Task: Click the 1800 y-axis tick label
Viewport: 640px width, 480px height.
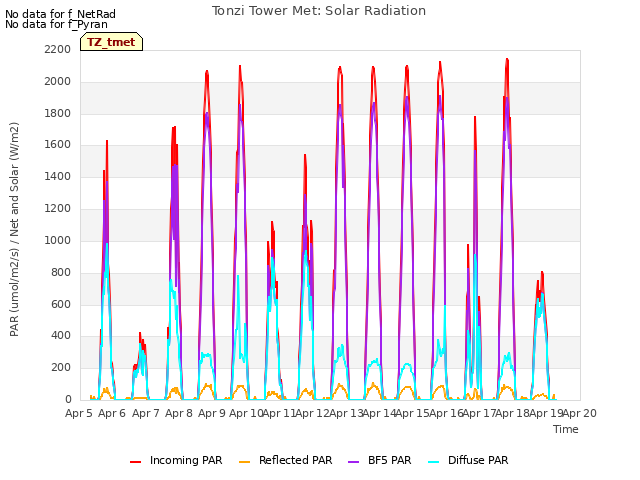Action: [x=58, y=113]
